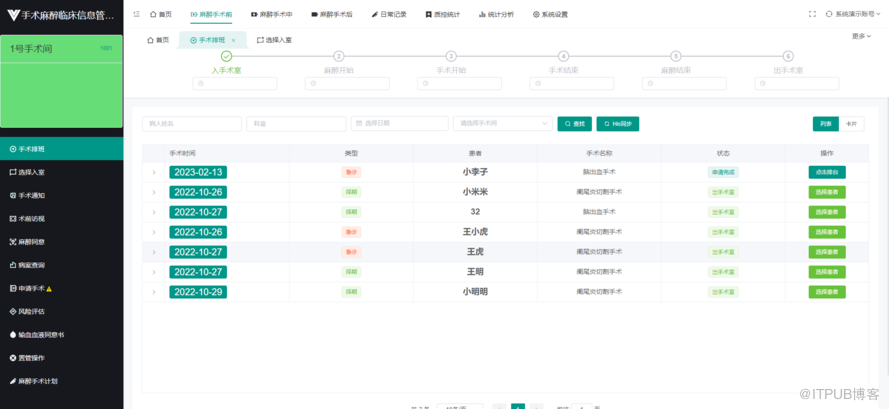Expand the 2022-10-29 surgery row

pos(154,292)
